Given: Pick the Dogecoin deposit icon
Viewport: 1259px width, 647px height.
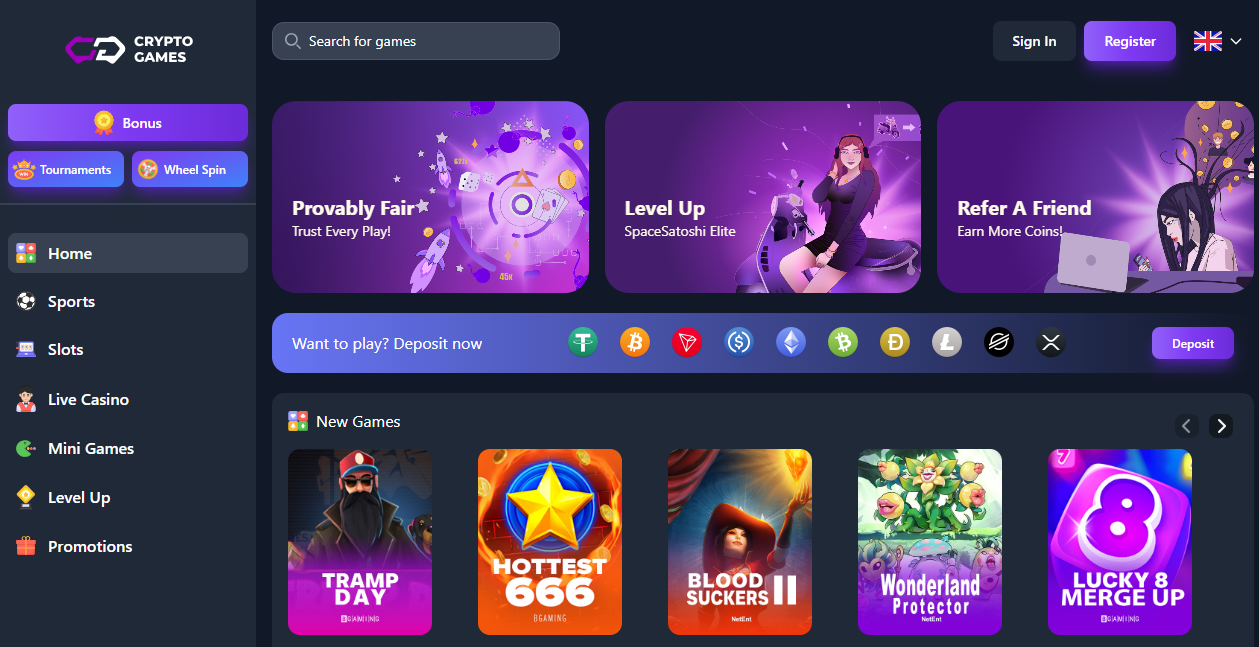Looking at the screenshot, I should click(895, 343).
